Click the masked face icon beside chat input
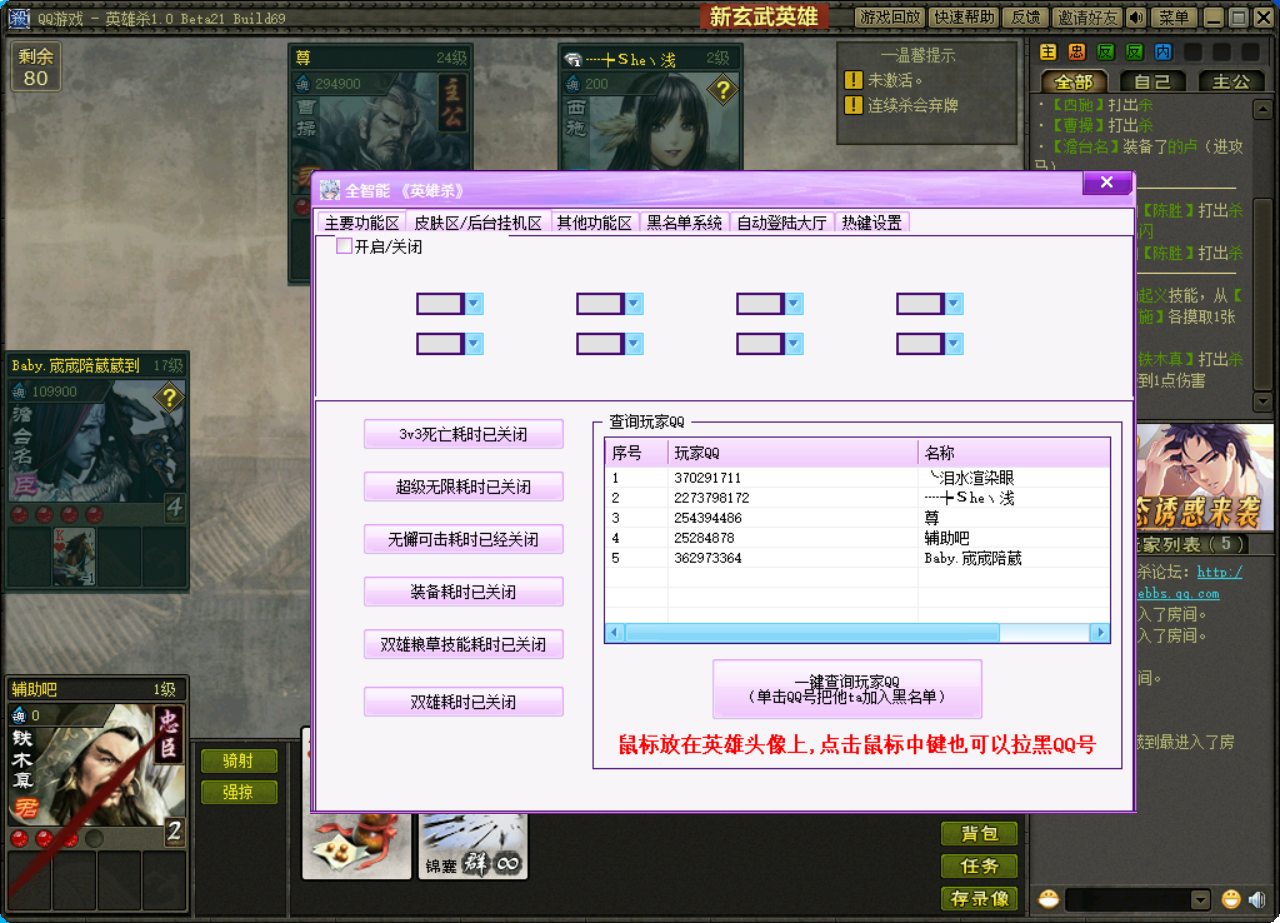Viewport: 1280px width, 923px height. (x=1048, y=899)
